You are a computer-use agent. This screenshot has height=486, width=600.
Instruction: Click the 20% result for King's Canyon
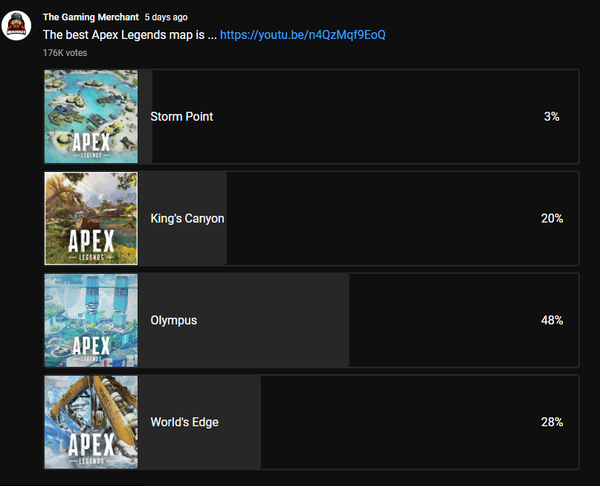pyautogui.click(x=552, y=219)
